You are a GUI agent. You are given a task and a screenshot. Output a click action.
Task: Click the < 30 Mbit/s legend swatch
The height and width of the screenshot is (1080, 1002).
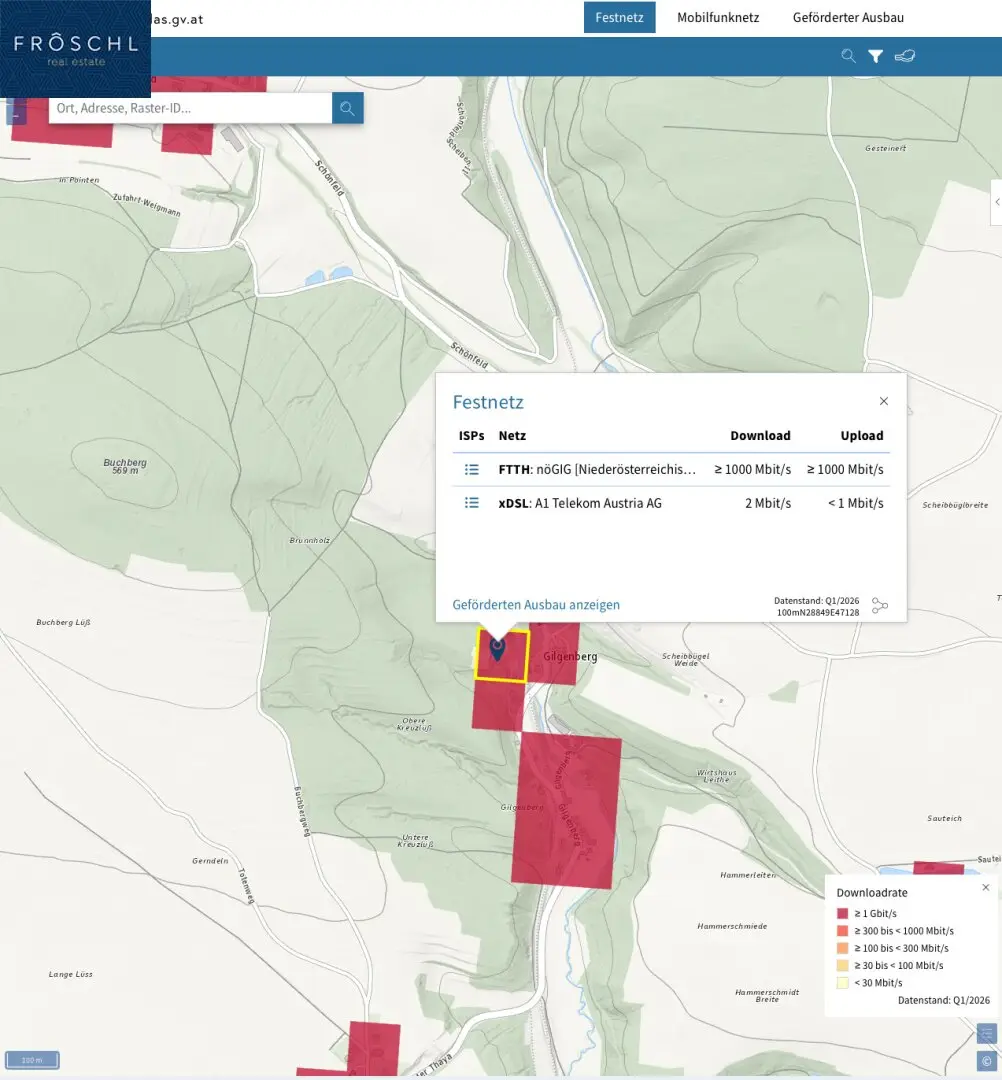tap(842, 983)
